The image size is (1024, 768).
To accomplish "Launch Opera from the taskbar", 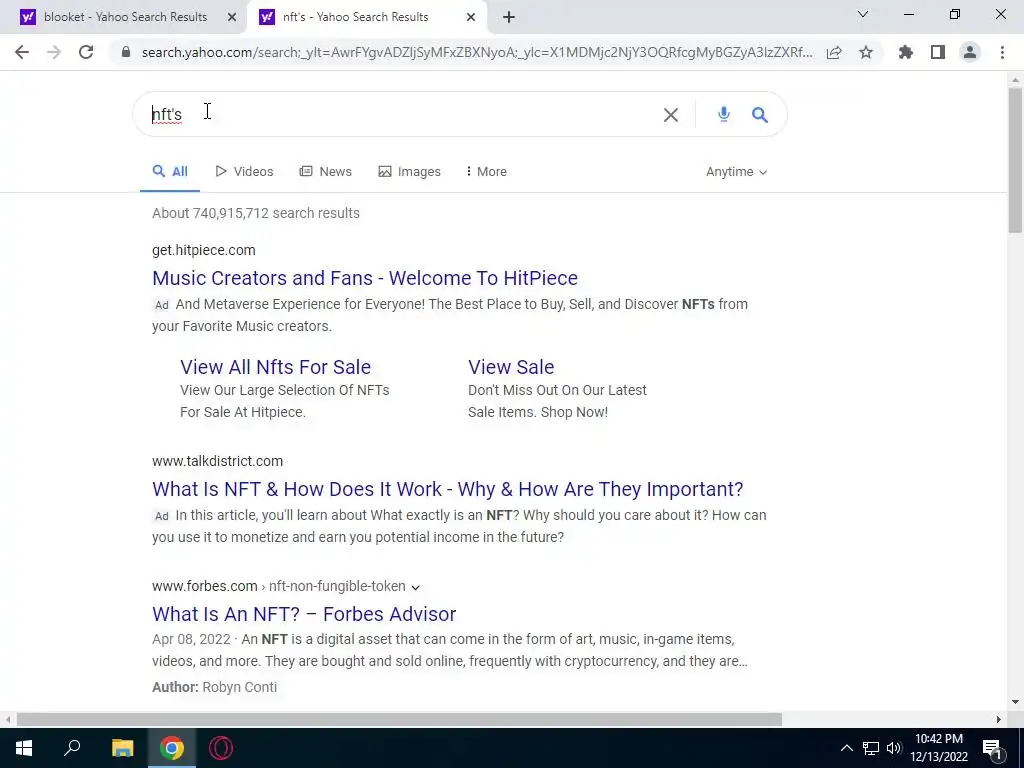I will pyautogui.click(x=221, y=748).
